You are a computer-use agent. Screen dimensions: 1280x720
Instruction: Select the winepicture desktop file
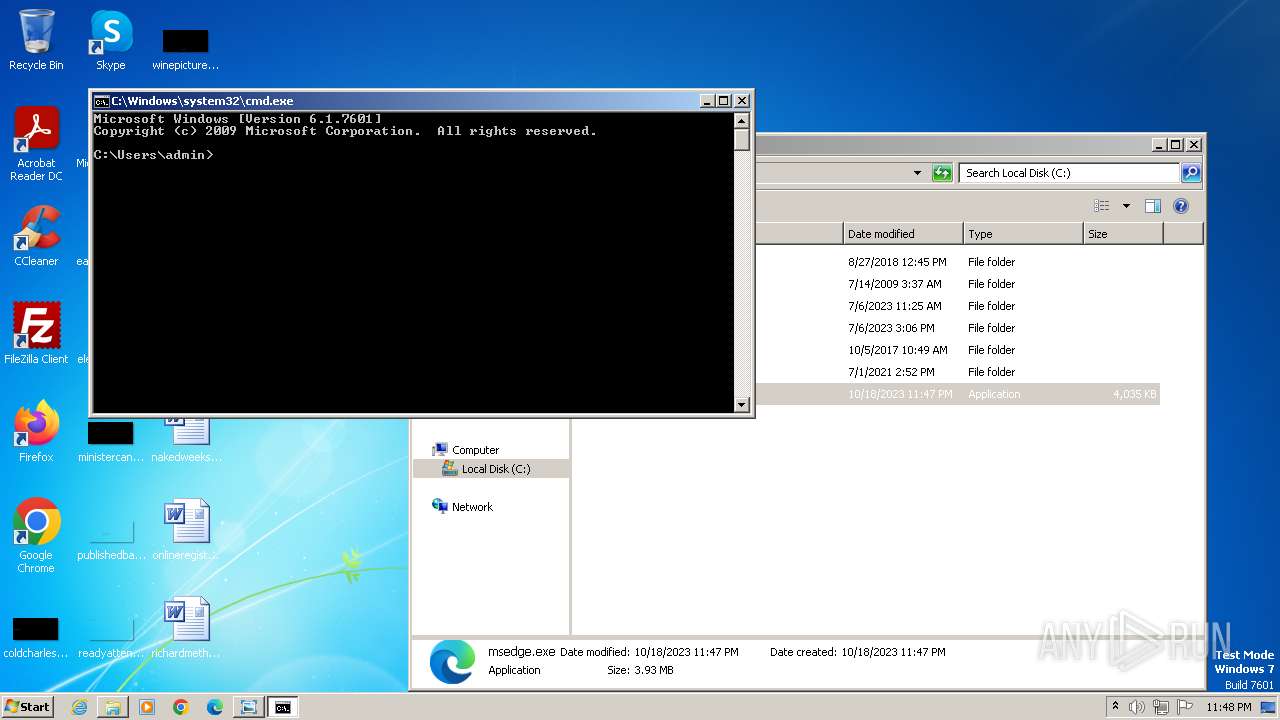click(x=185, y=49)
